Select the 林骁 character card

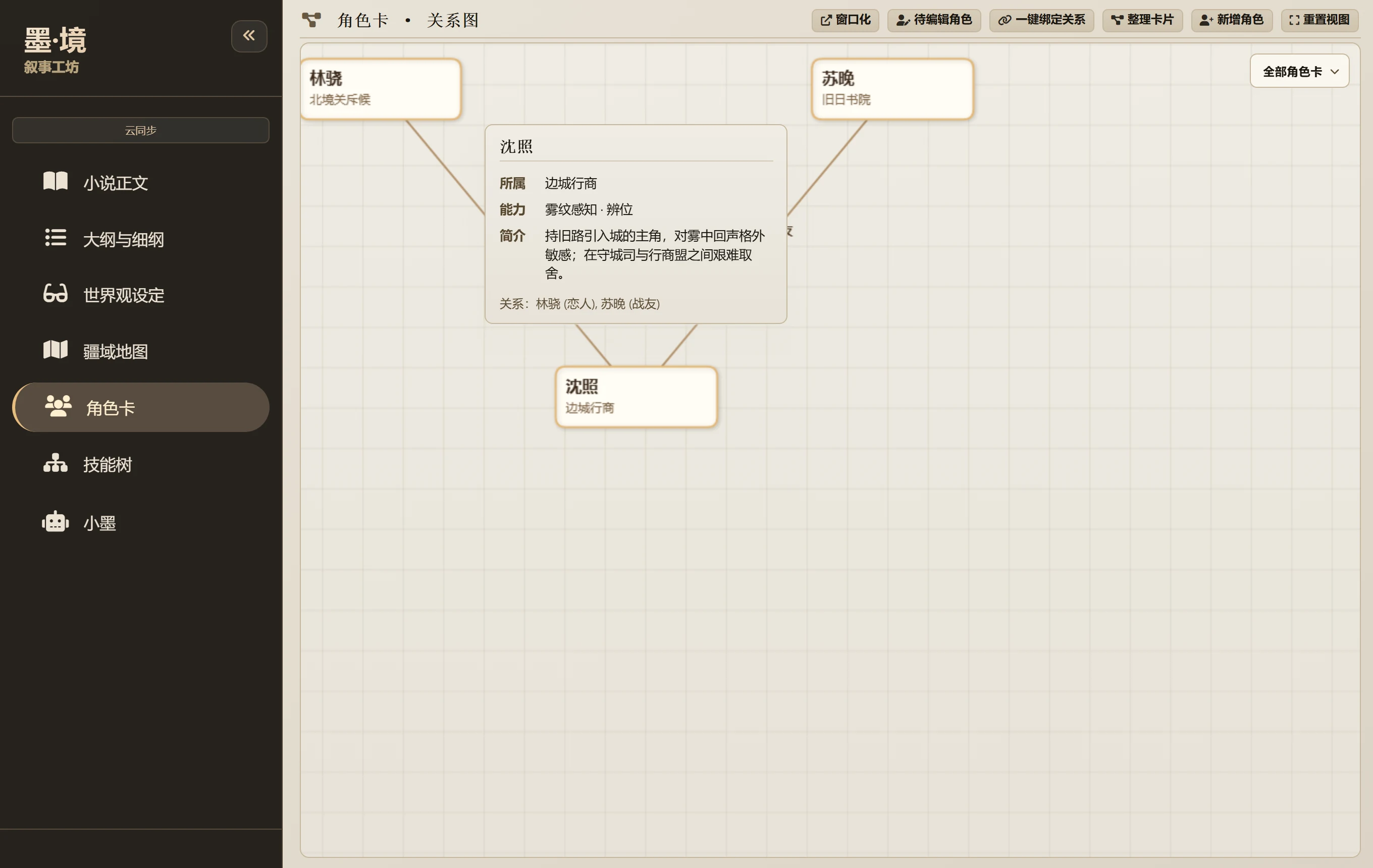click(x=381, y=89)
